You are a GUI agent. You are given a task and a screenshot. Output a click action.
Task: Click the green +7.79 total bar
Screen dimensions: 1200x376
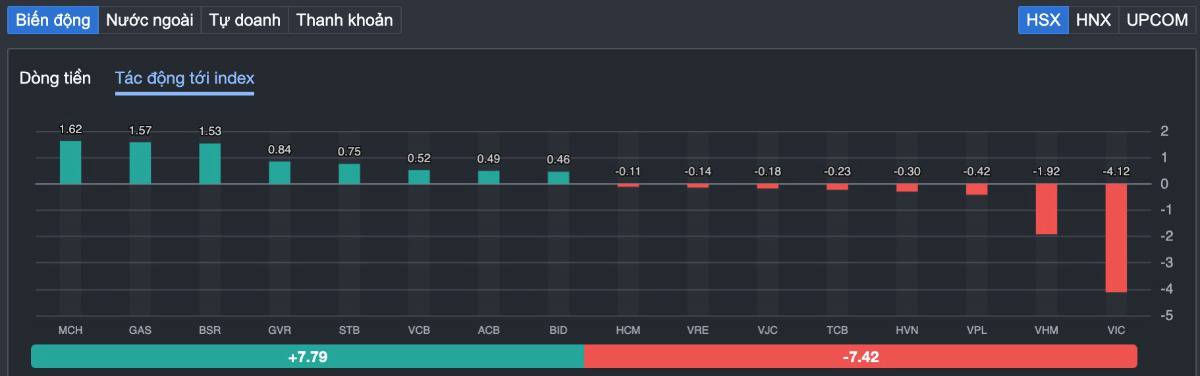pyautogui.click(x=307, y=356)
